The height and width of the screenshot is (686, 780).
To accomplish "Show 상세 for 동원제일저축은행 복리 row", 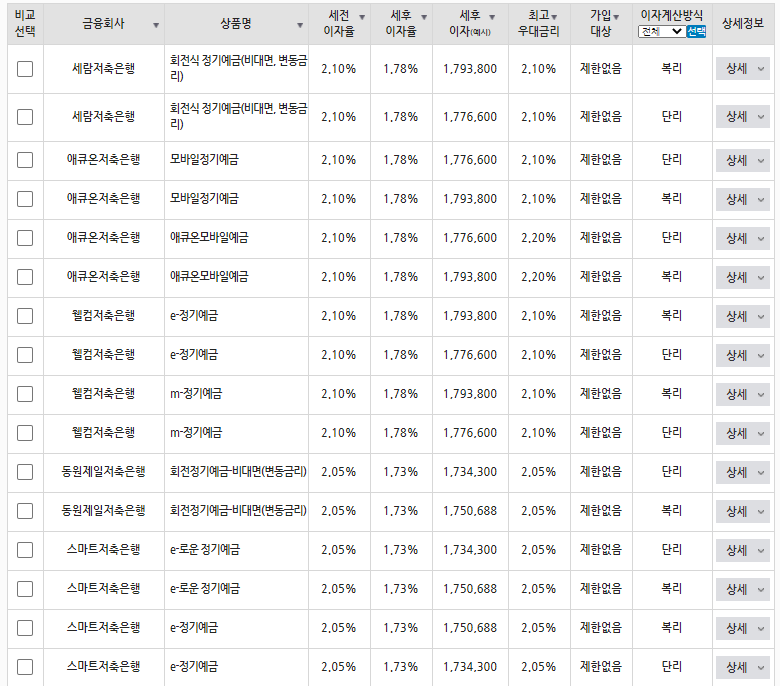I will point(743,511).
